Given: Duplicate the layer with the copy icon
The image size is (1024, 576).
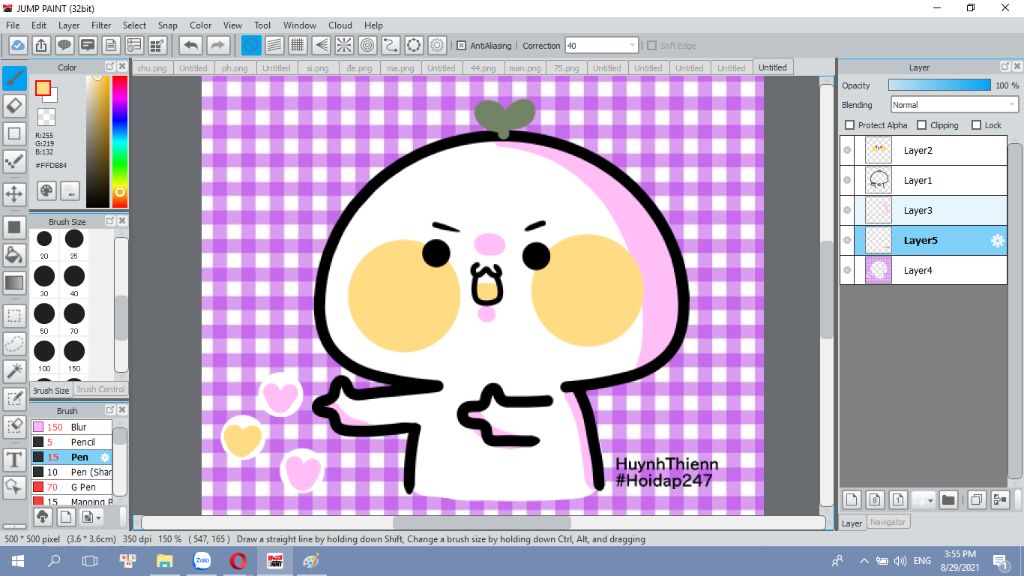Looking at the screenshot, I should click(x=976, y=500).
